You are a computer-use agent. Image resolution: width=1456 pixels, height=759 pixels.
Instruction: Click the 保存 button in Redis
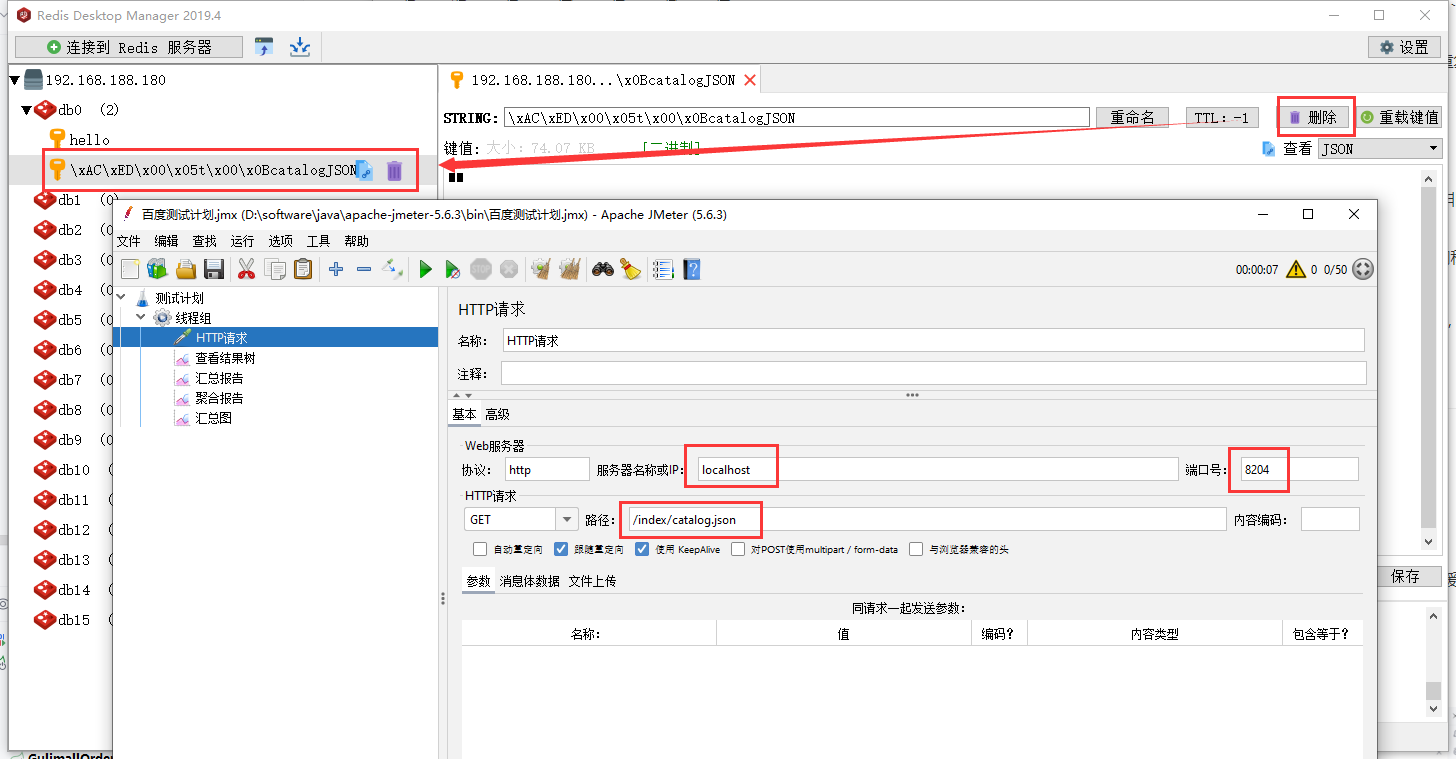click(1404, 576)
